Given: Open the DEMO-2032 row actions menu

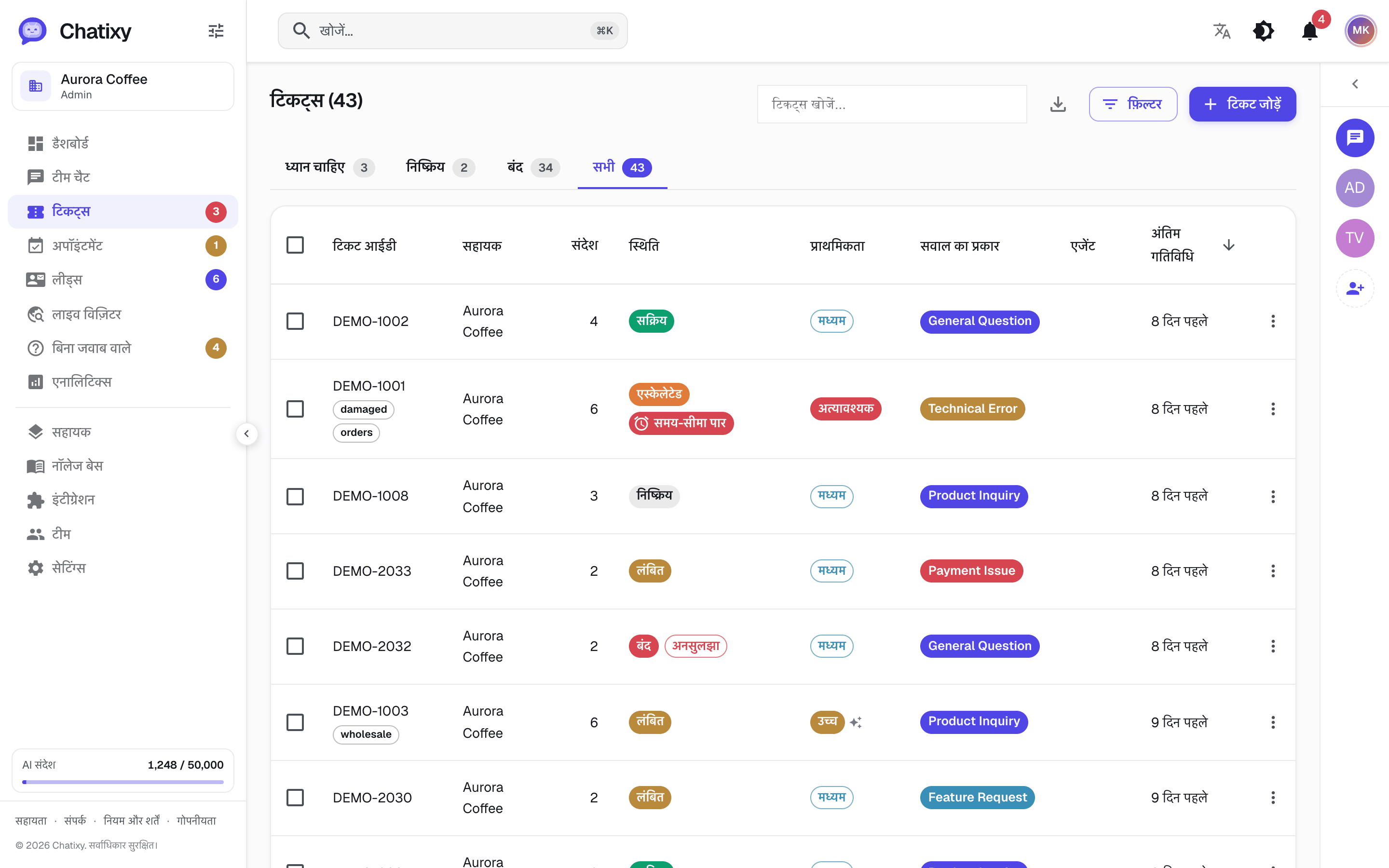Looking at the screenshot, I should pos(1272,646).
